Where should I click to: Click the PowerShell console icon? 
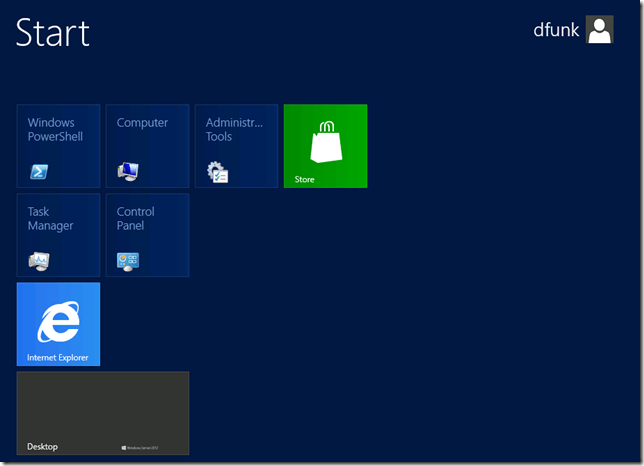tap(39, 172)
